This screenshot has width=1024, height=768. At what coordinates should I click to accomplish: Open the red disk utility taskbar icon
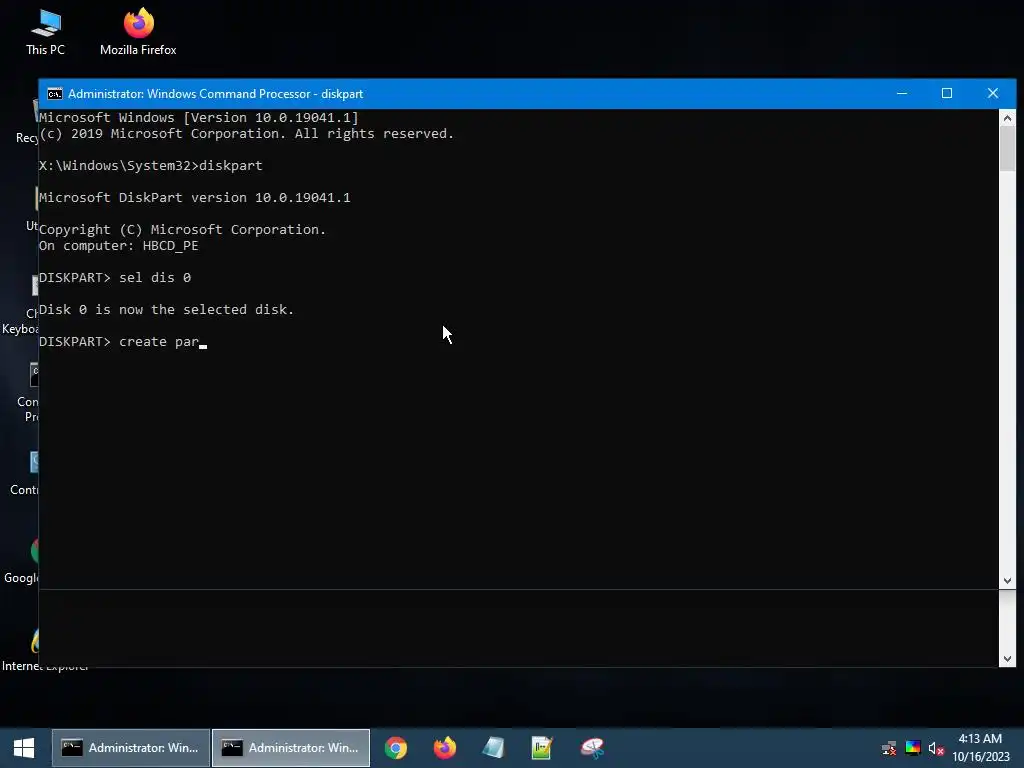[592, 748]
